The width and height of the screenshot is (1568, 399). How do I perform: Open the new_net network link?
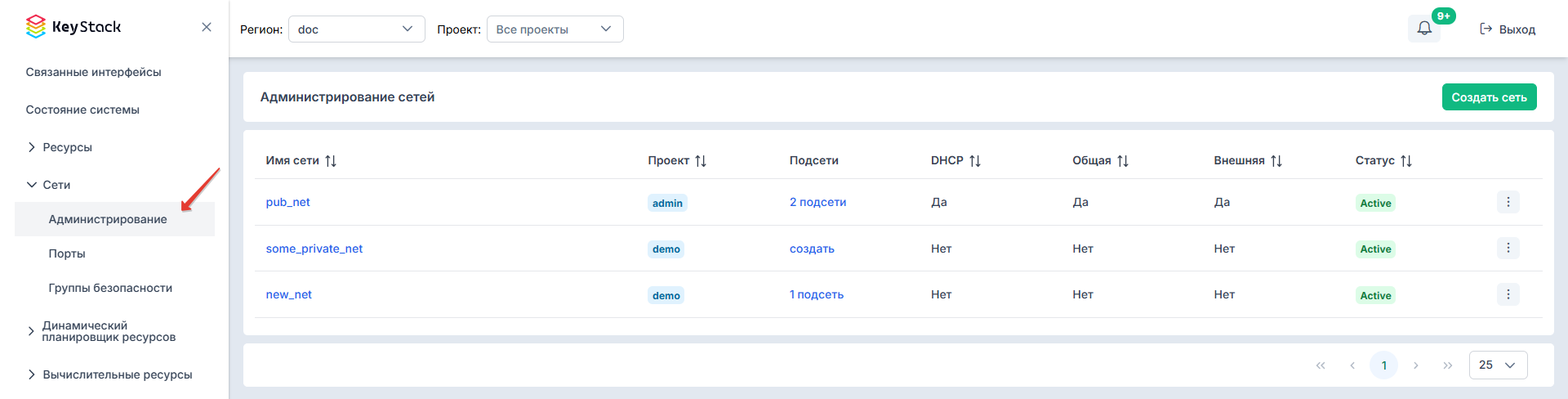[288, 294]
